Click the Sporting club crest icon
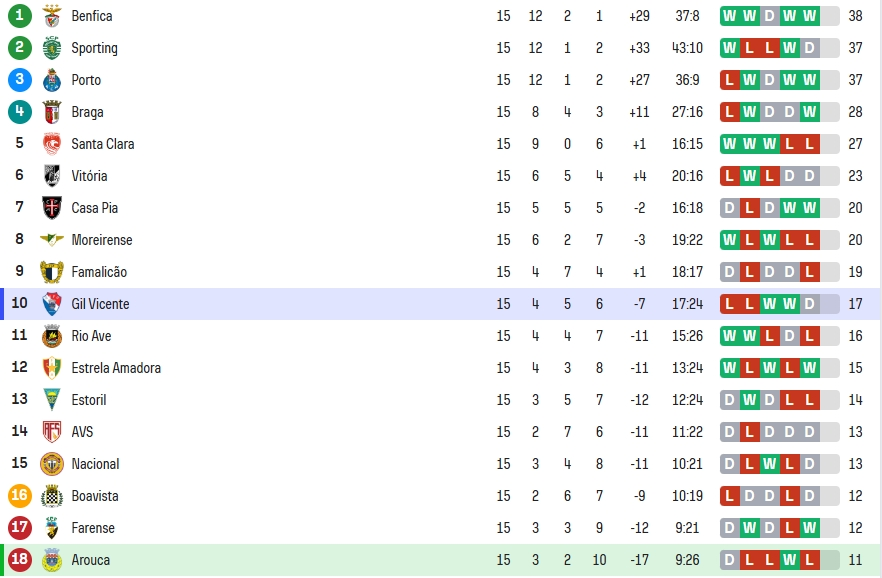Image resolution: width=882 pixels, height=578 pixels. pos(52,48)
